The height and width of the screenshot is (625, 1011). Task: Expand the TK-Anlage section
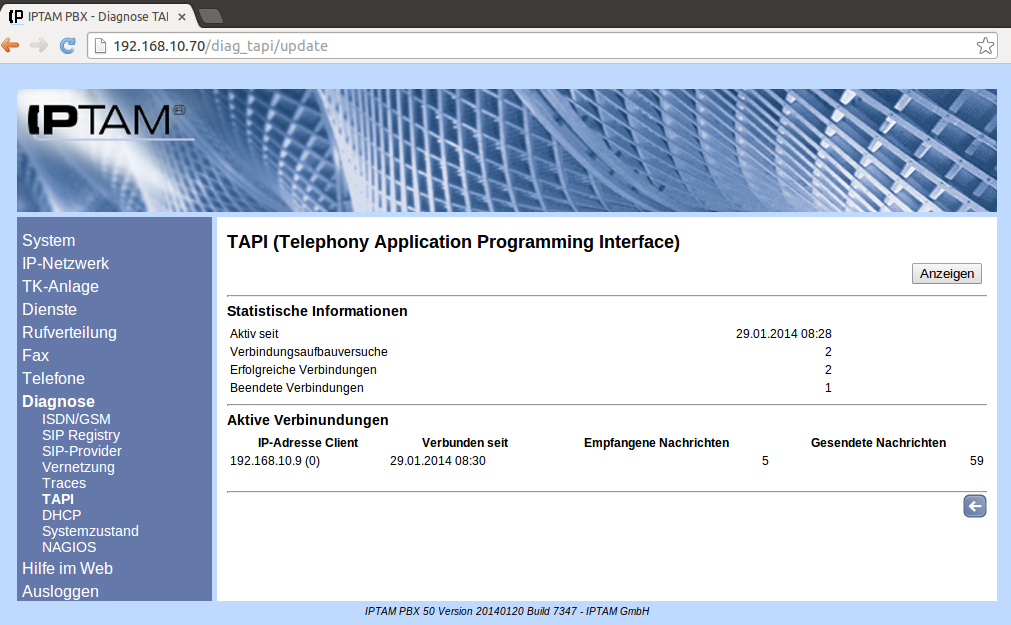click(60, 287)
